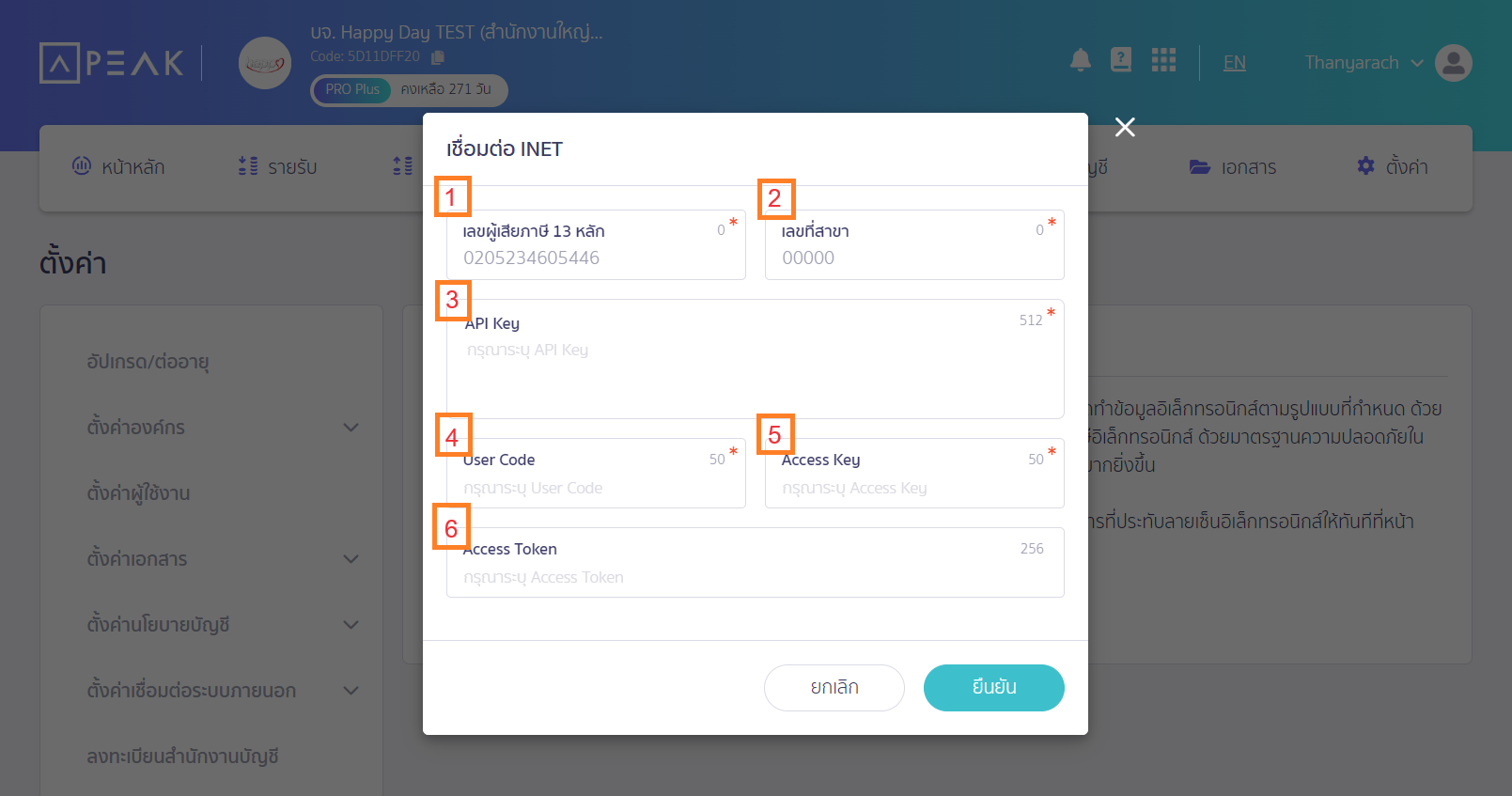Click the user profile avatar icon
The image size is (1512, 796).
click(1453, 63)
